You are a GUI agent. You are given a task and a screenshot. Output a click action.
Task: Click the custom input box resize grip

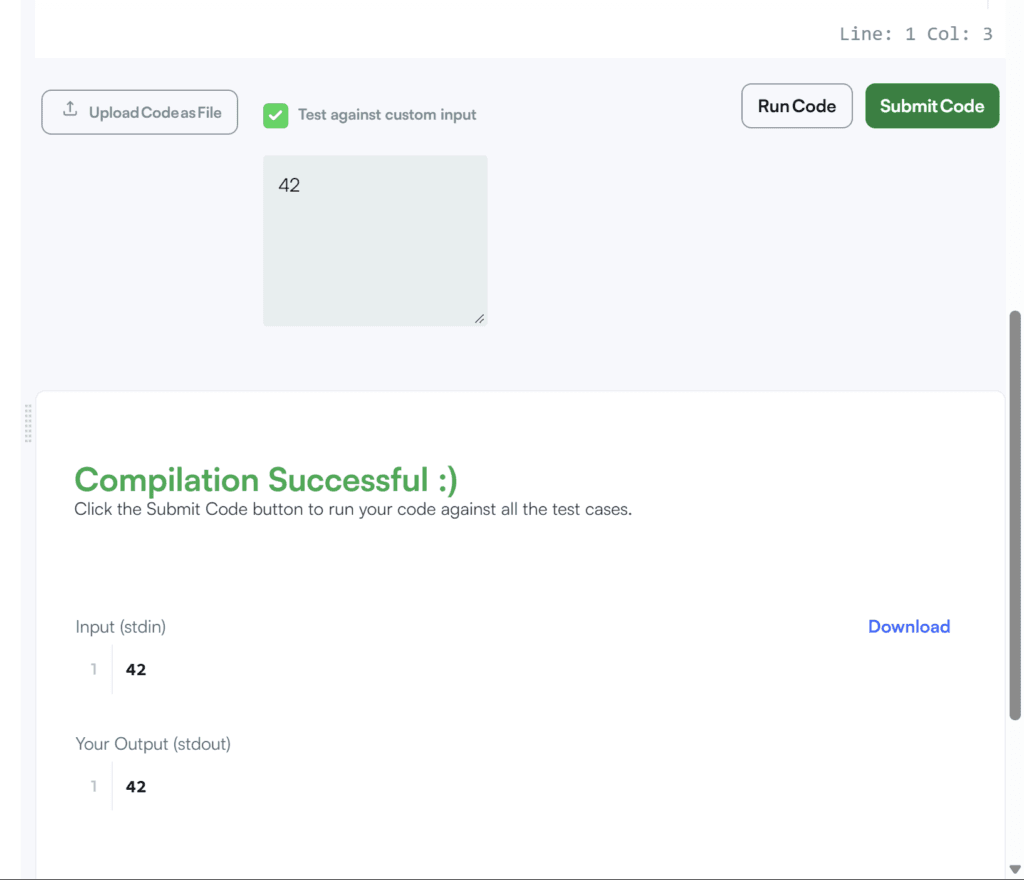pos(479,319)
